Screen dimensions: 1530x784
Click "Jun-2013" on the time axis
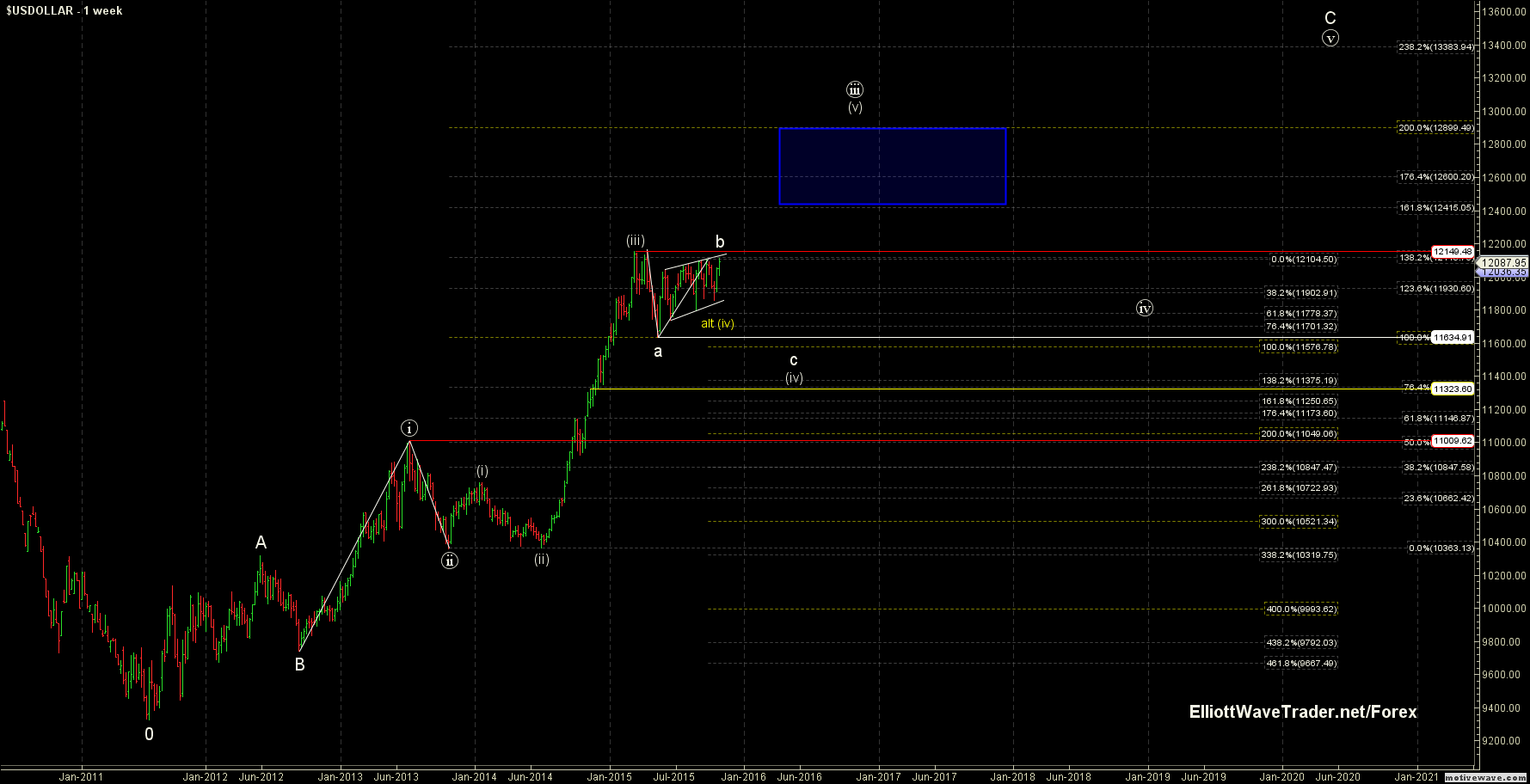(x=396, y=776)
